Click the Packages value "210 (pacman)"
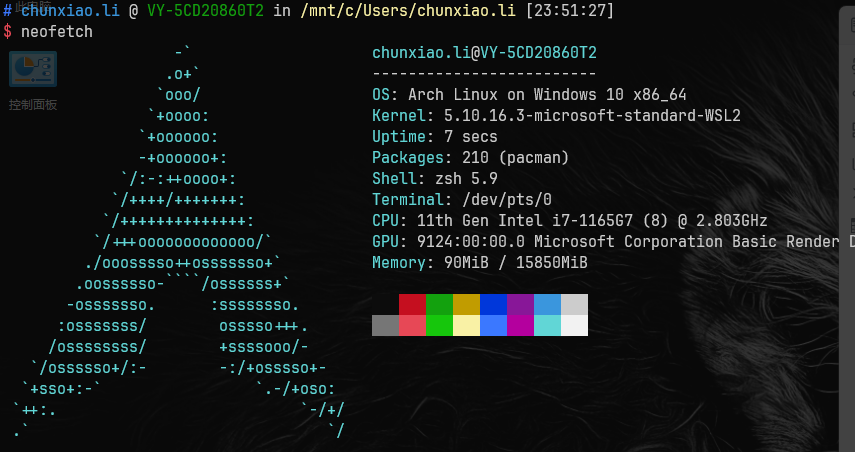Screen dimensions: 855x452 coord(516,158)
